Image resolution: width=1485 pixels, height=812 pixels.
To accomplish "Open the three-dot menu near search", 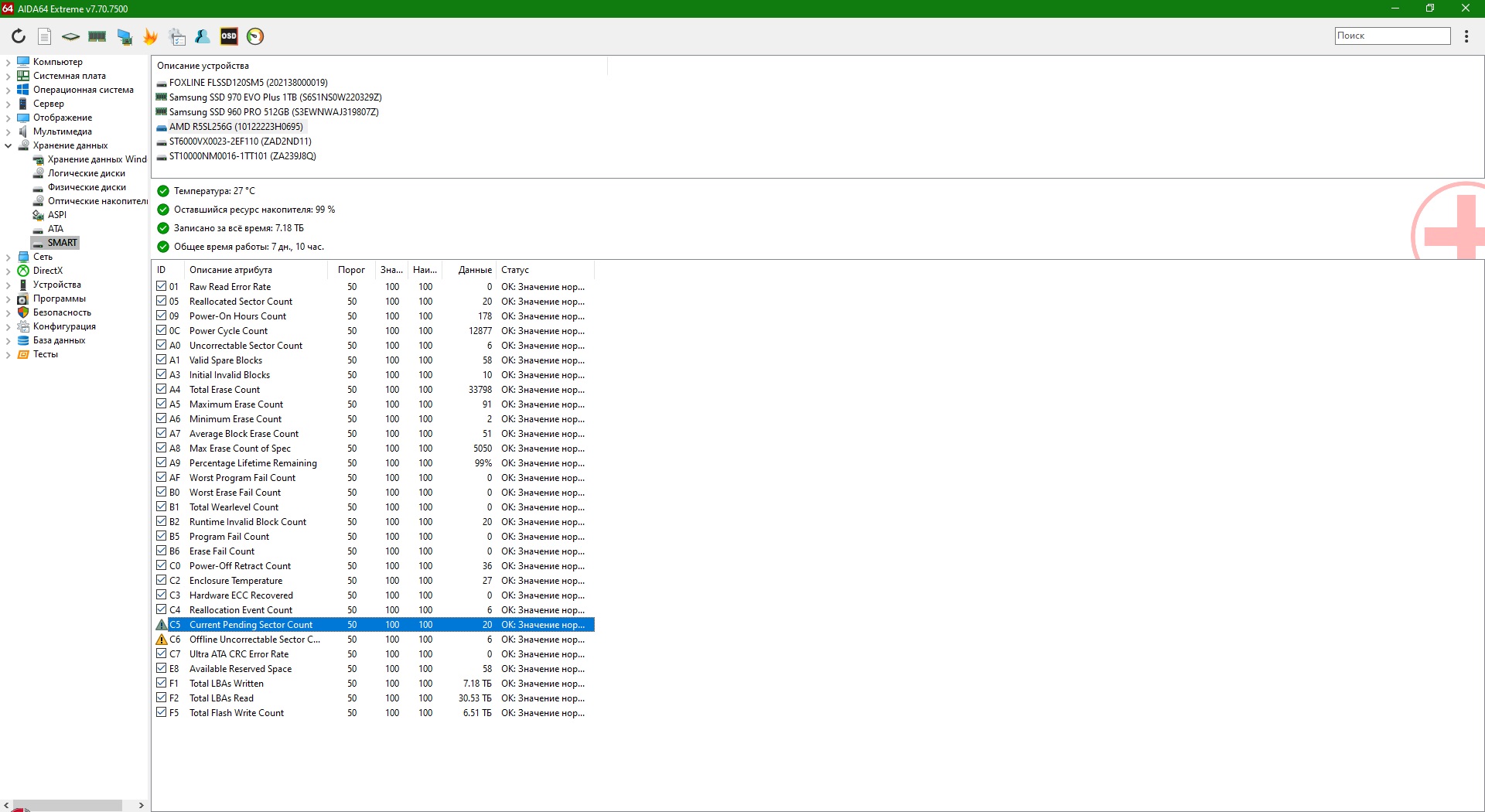I will [1466, 36].
